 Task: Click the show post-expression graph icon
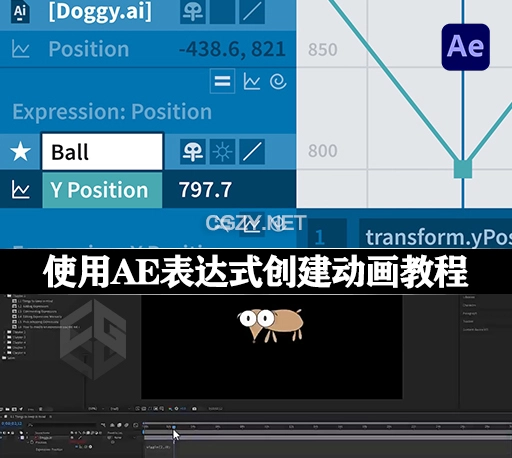point(252,81)
